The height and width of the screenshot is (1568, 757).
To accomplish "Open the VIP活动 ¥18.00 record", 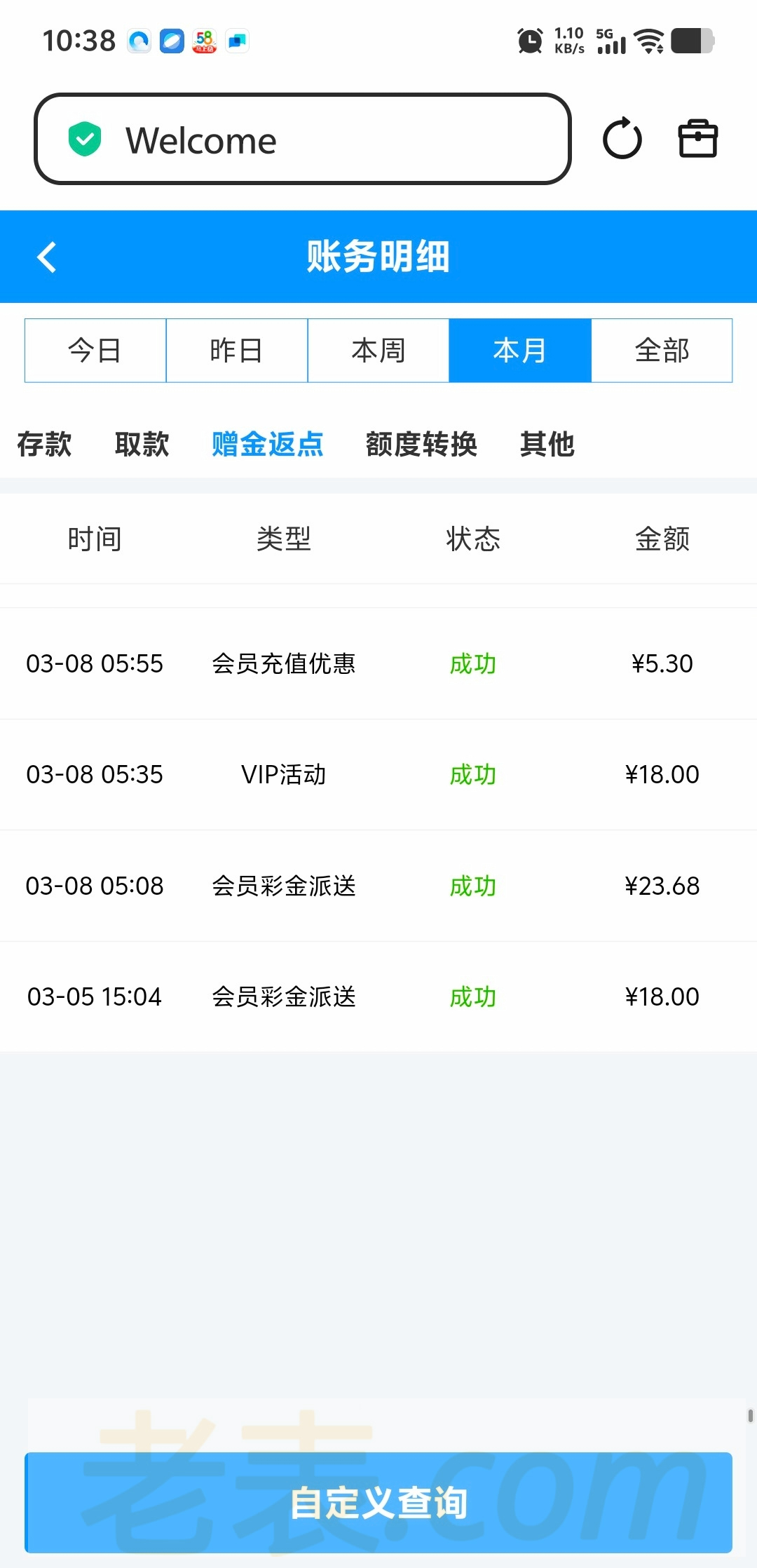I will pos(378,775).
